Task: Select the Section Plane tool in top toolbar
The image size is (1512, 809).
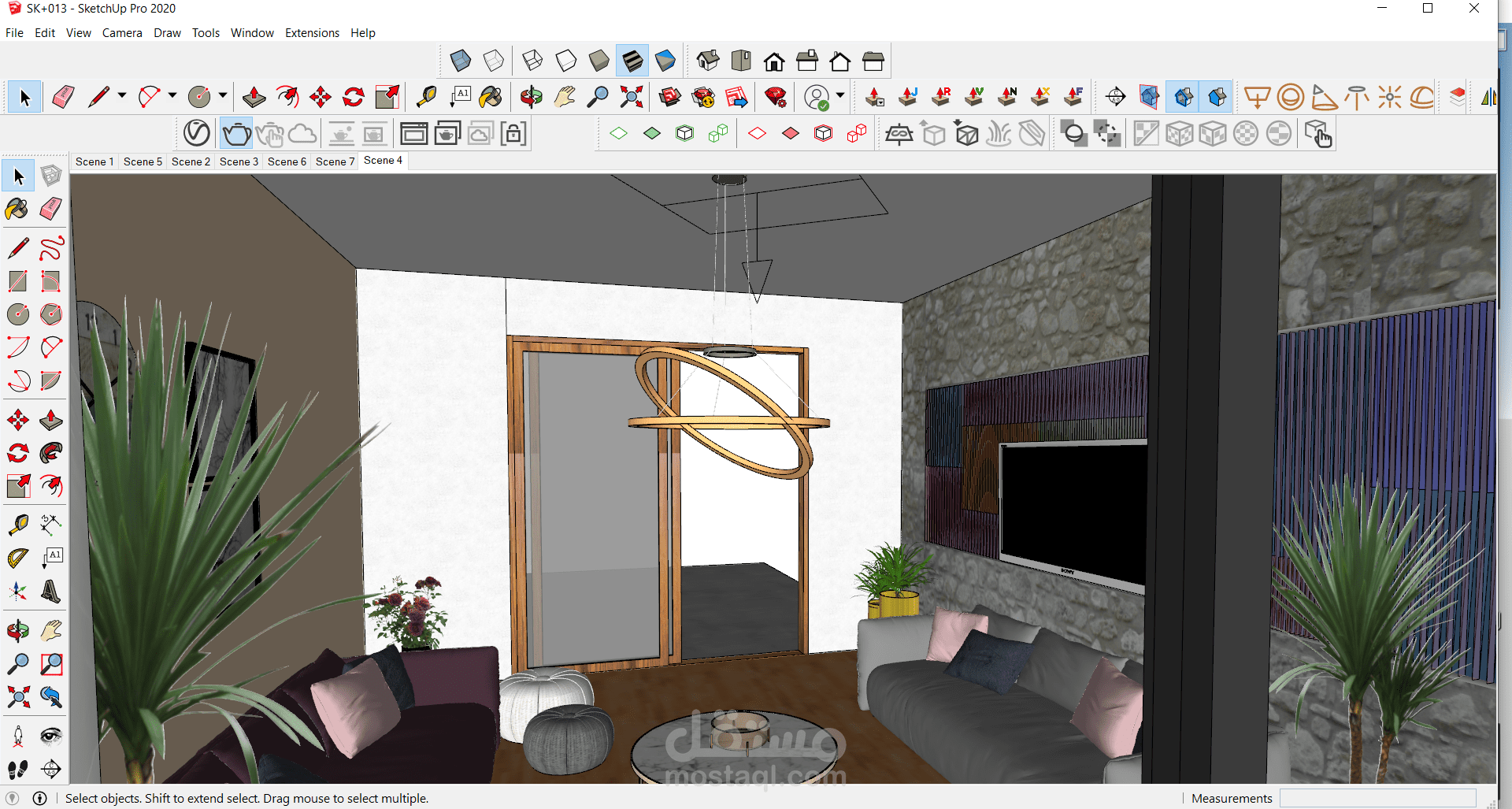Action: tap(1116, 97)
